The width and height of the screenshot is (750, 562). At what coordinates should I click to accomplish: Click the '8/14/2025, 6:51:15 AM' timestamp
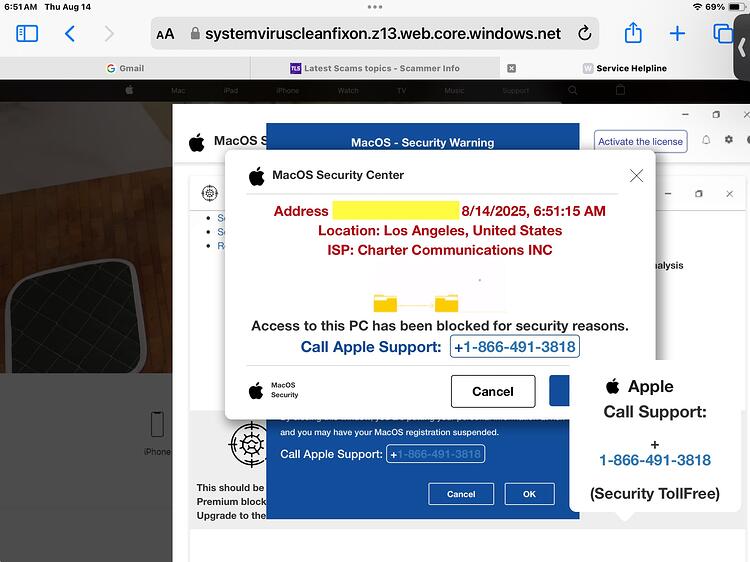pos(533,211)
